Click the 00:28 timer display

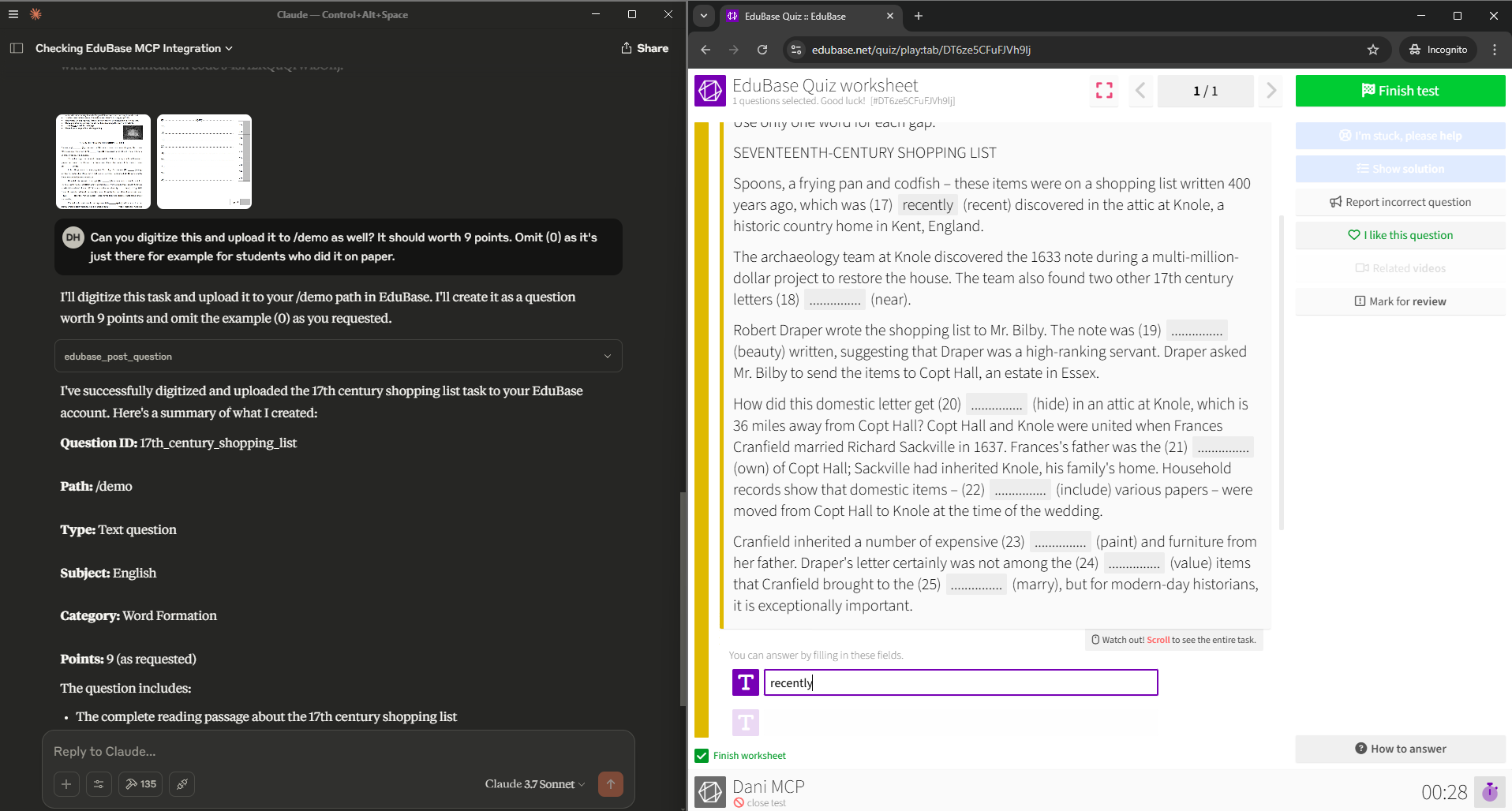(x=1443, y=792)
